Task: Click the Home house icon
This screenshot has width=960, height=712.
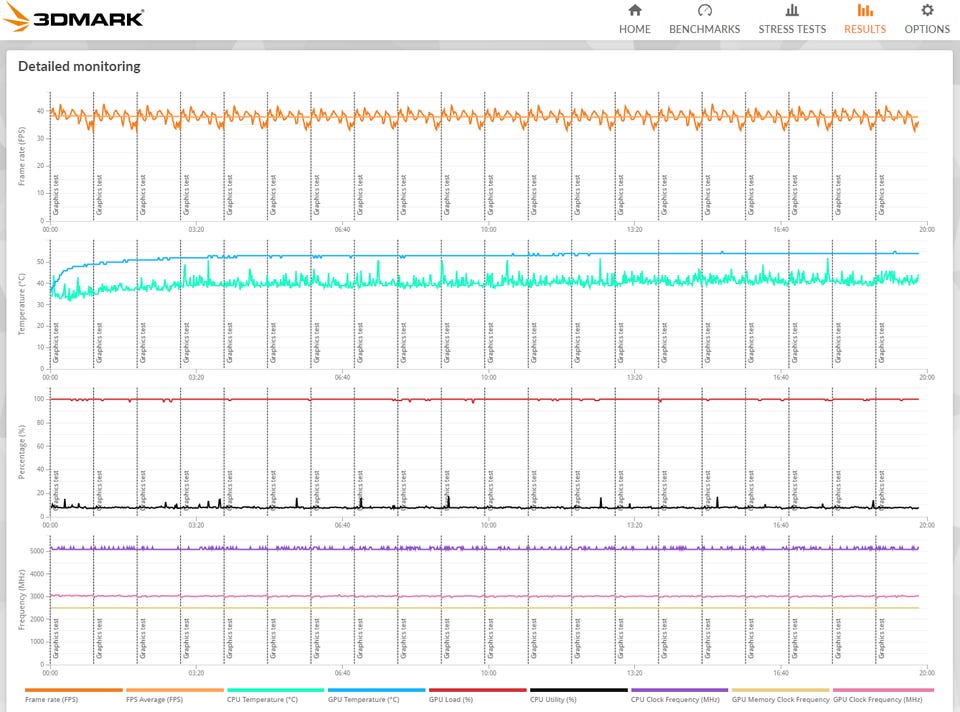Action: point(634,11)
